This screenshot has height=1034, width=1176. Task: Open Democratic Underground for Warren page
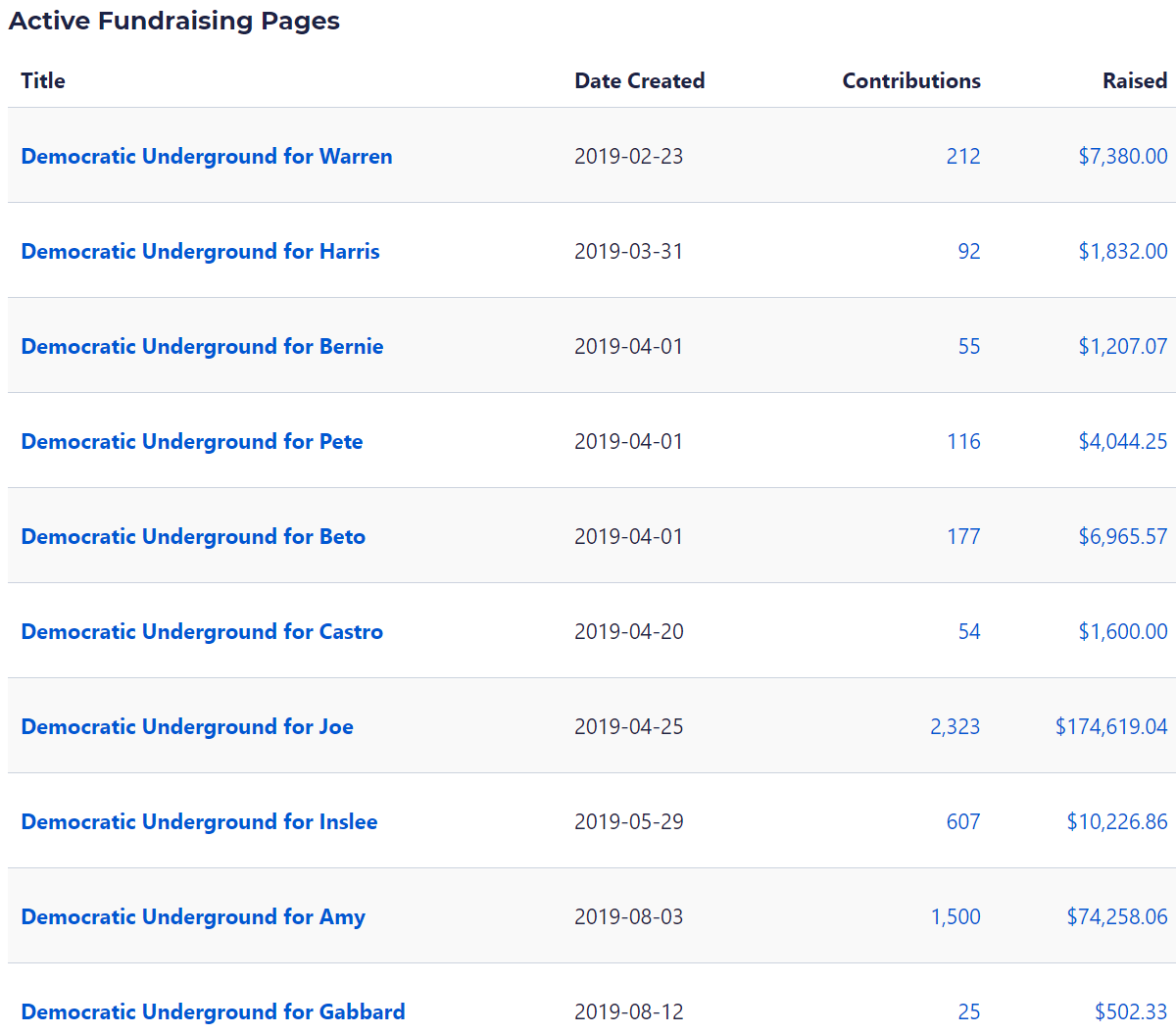click(206, 157)
